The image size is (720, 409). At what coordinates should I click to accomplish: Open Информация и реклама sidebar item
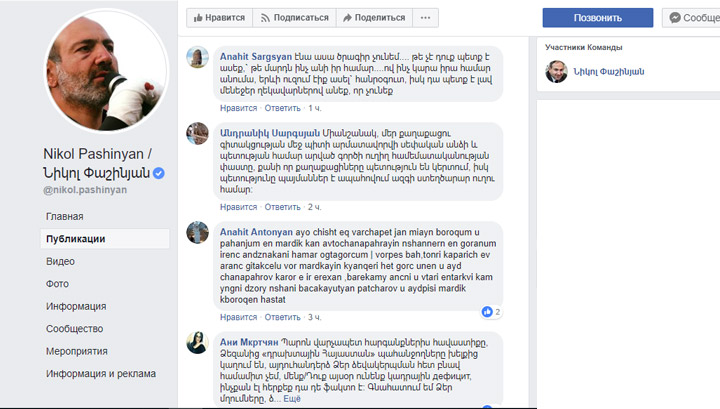click(x=101, y=374)
